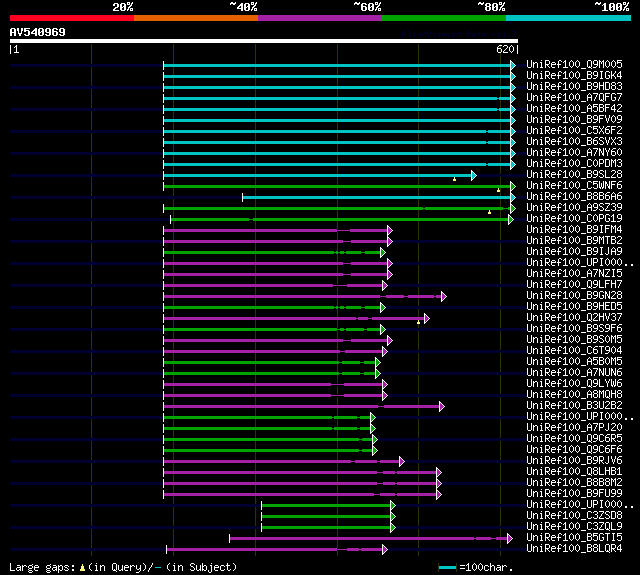Select the UniRef100_B8LQR4 label
Screen dimensions: 640x575
coord(574,549)
